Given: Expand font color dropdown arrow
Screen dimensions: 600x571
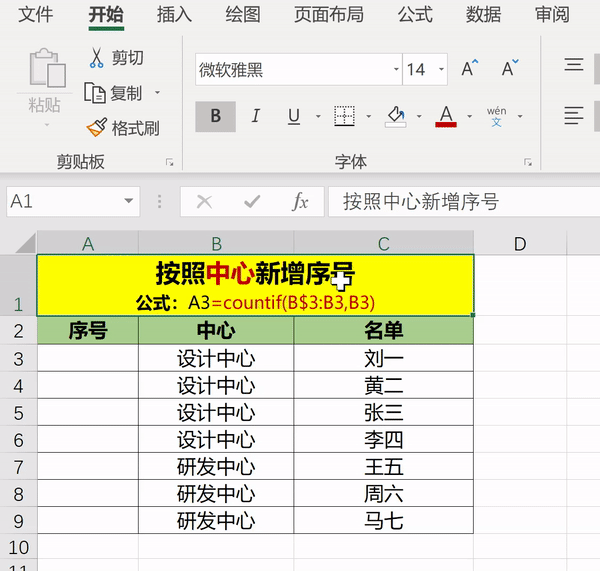Looking at the screenshot, I should pos(470,116).
